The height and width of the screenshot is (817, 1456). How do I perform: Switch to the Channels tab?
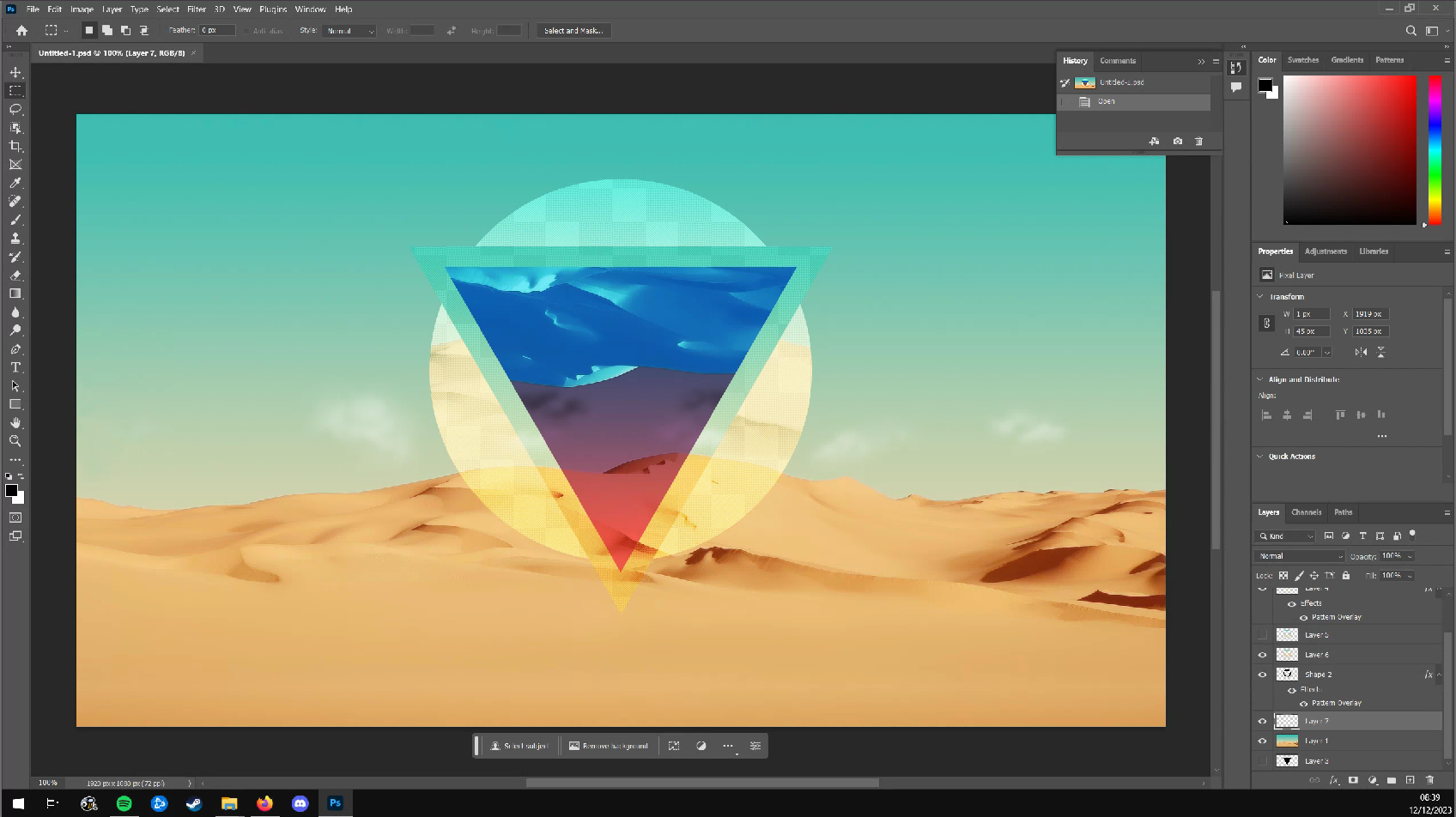1306,512
